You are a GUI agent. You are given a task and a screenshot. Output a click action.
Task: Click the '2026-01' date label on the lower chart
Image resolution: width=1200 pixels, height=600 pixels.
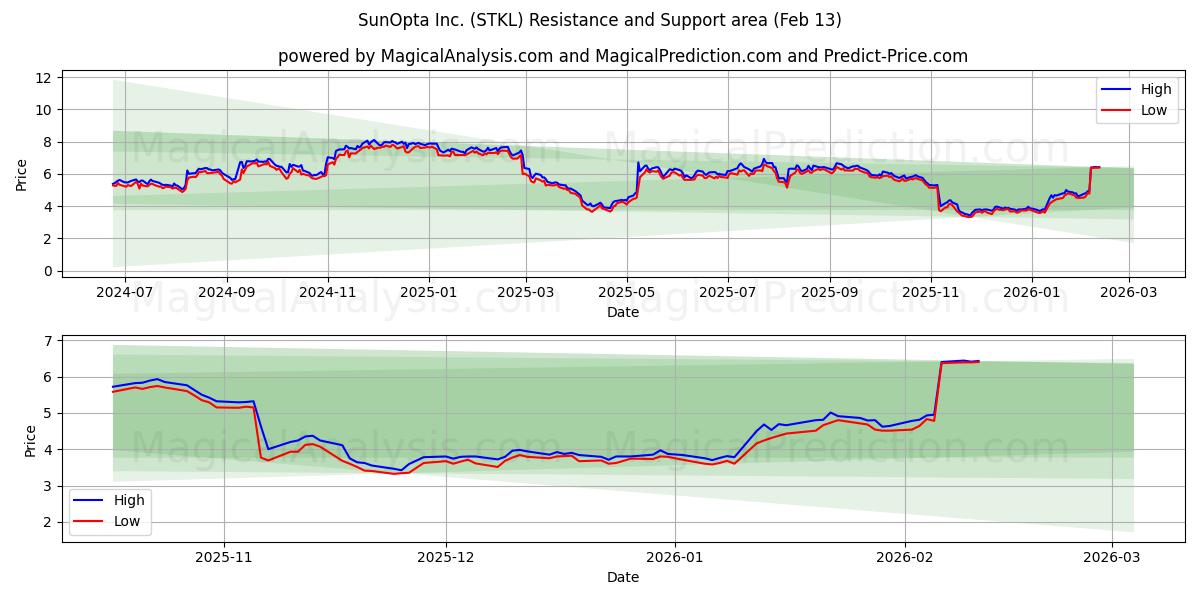675,558
